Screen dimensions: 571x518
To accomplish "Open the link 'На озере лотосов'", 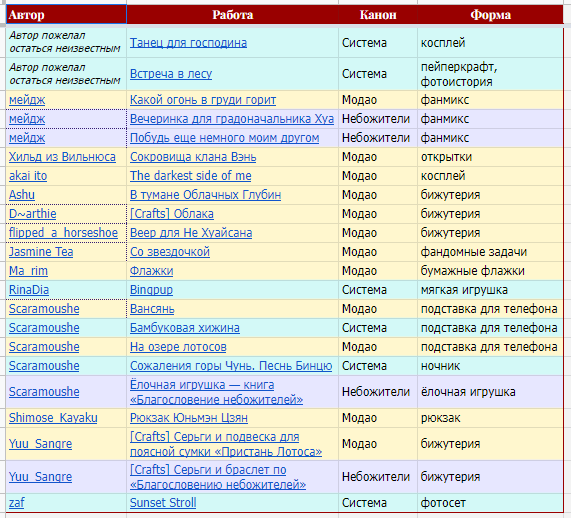I will pyautogui.click(x=178, y=346).
